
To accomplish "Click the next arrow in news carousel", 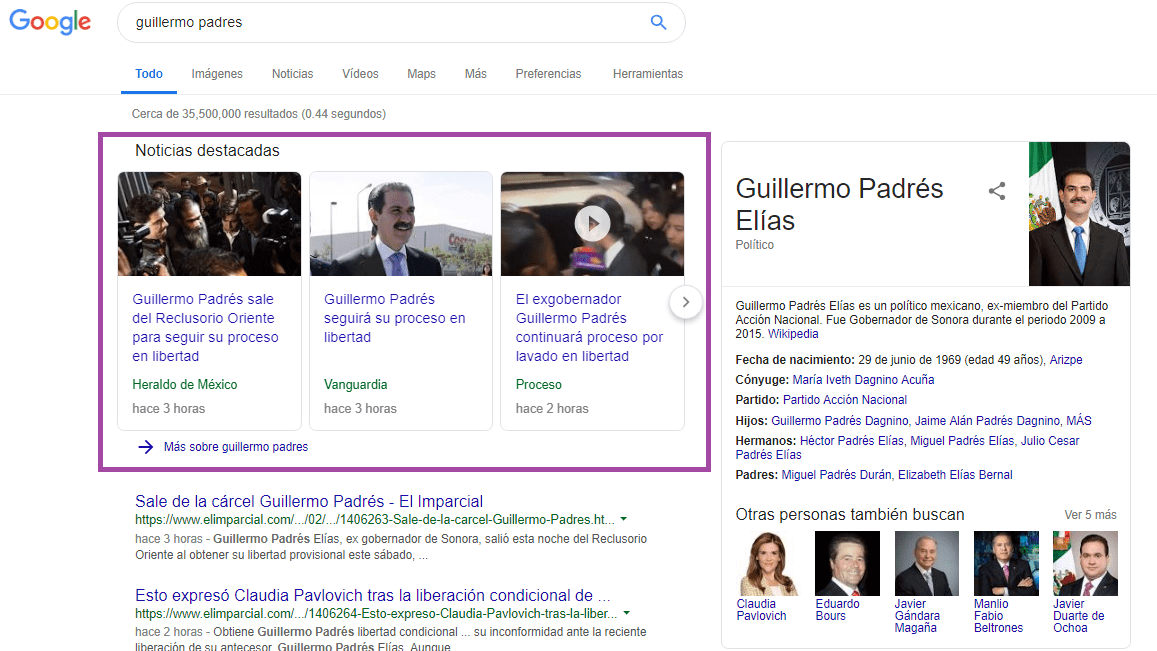I will coord(686,302).
